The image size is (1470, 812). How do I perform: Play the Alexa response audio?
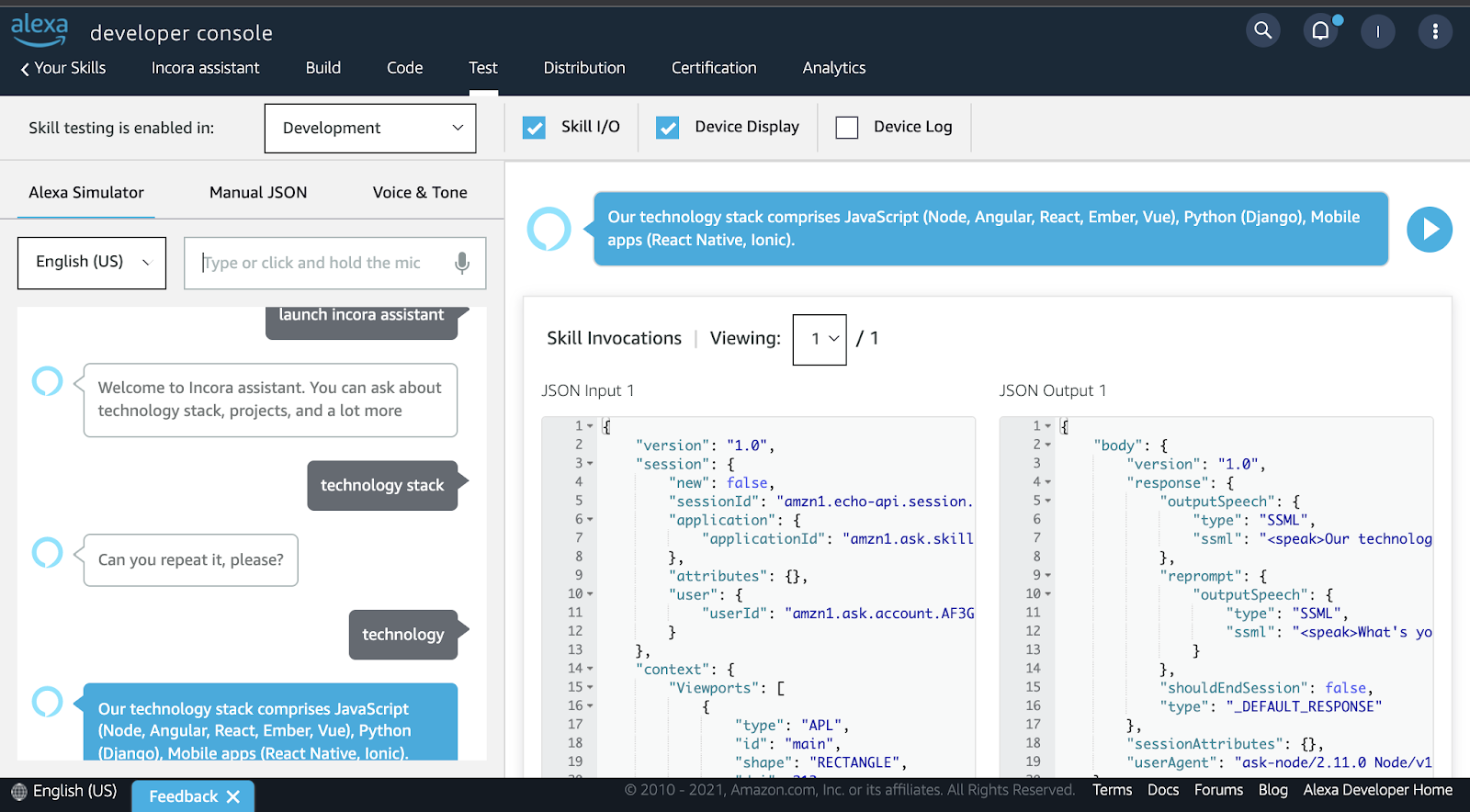pyautogui.click(x=1430, y=230)
